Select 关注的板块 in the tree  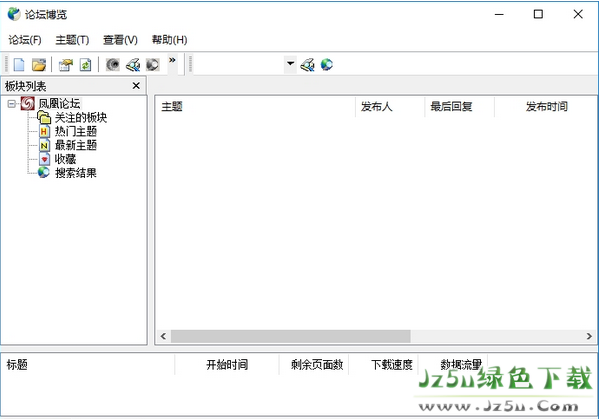(81, 117)
